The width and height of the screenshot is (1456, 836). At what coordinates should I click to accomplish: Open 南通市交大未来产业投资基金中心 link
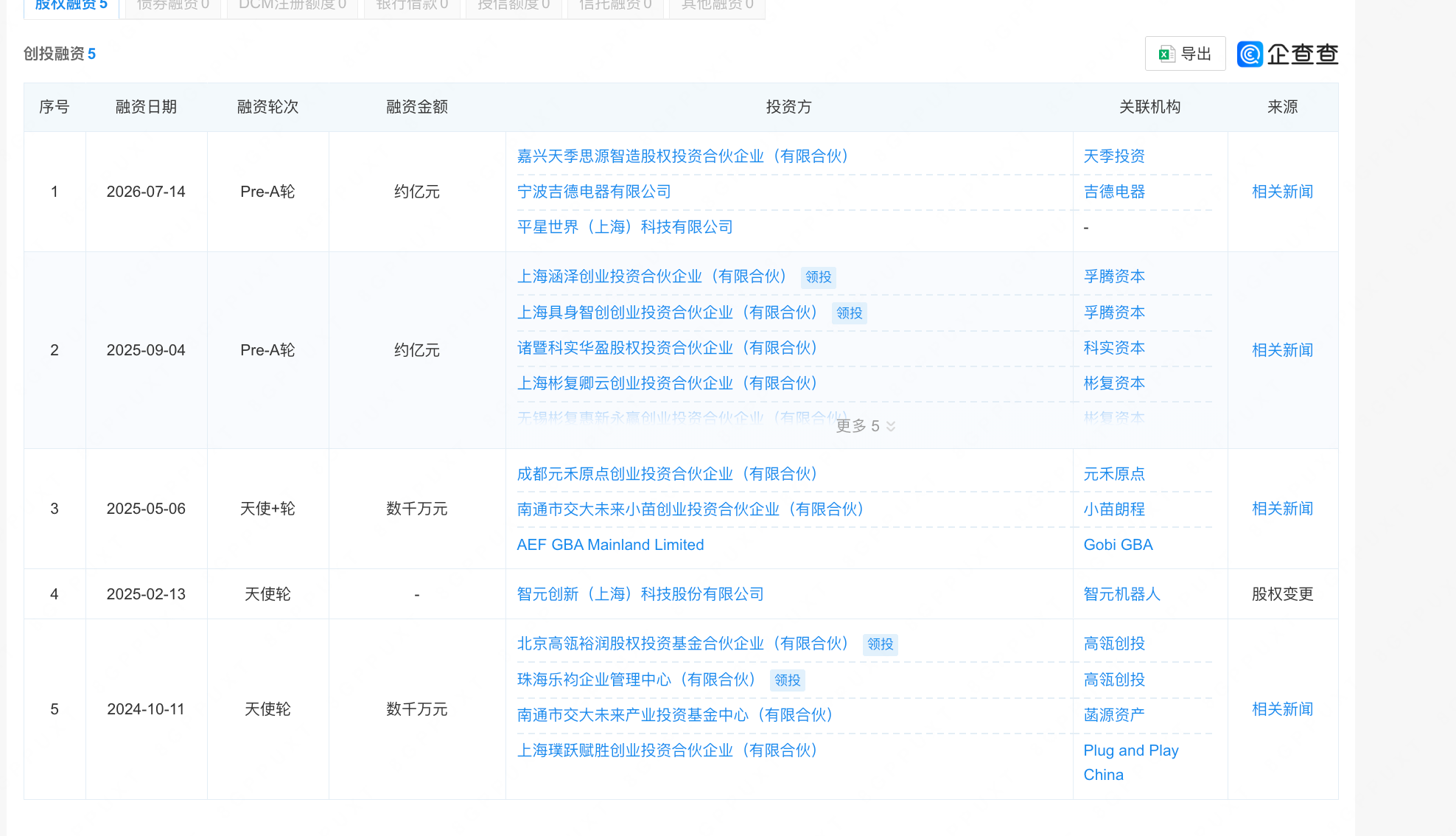tap(675, 715)
